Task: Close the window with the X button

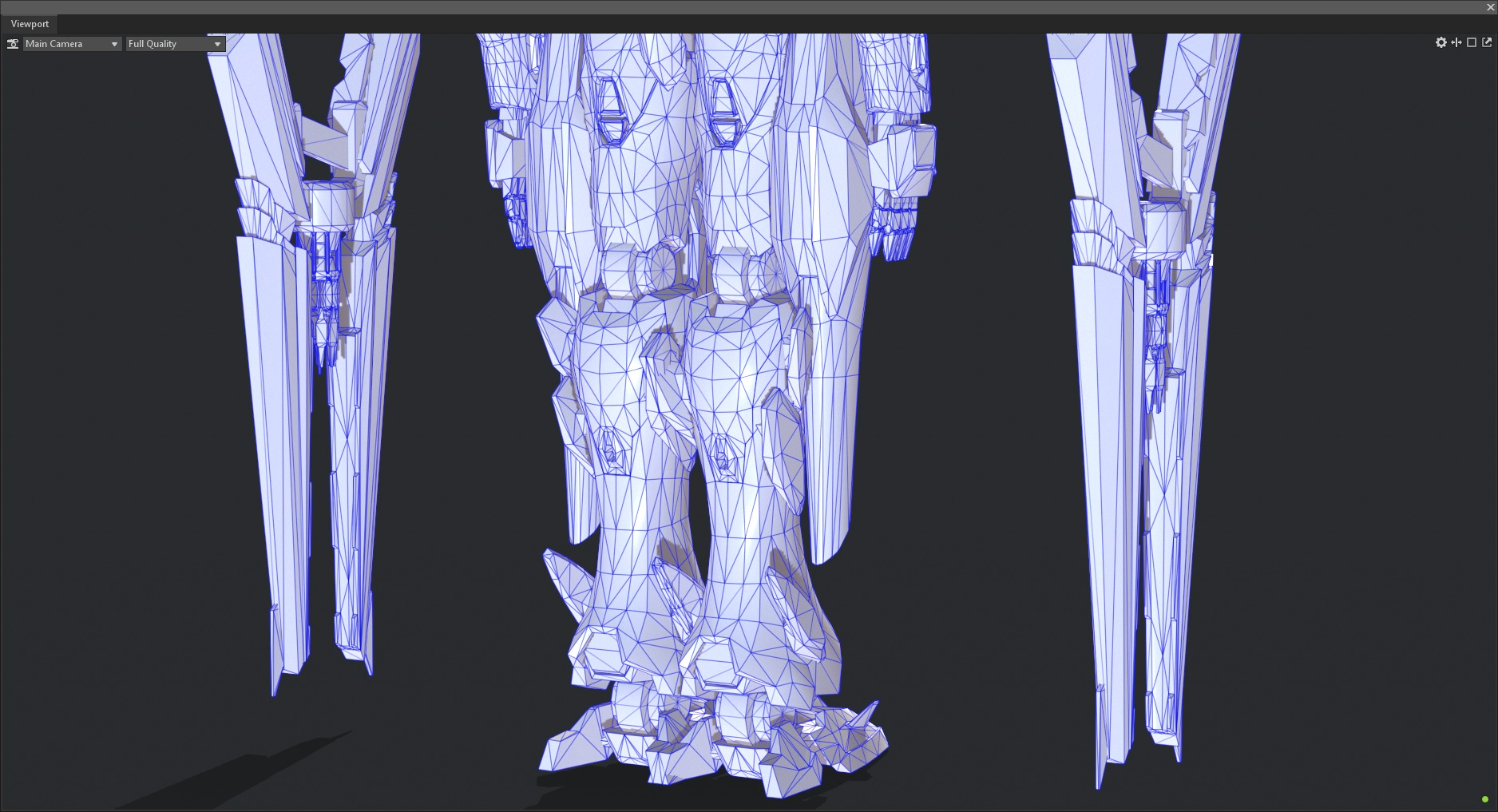Action: click(x=1490, y=7)
